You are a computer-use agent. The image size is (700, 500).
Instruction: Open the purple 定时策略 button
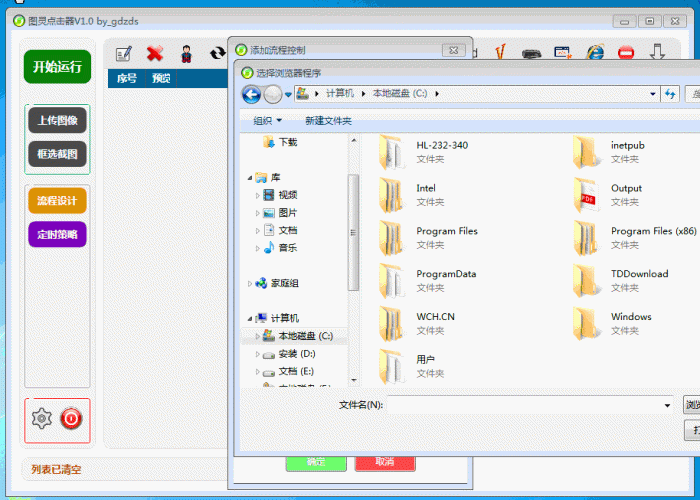coord(58,234)
